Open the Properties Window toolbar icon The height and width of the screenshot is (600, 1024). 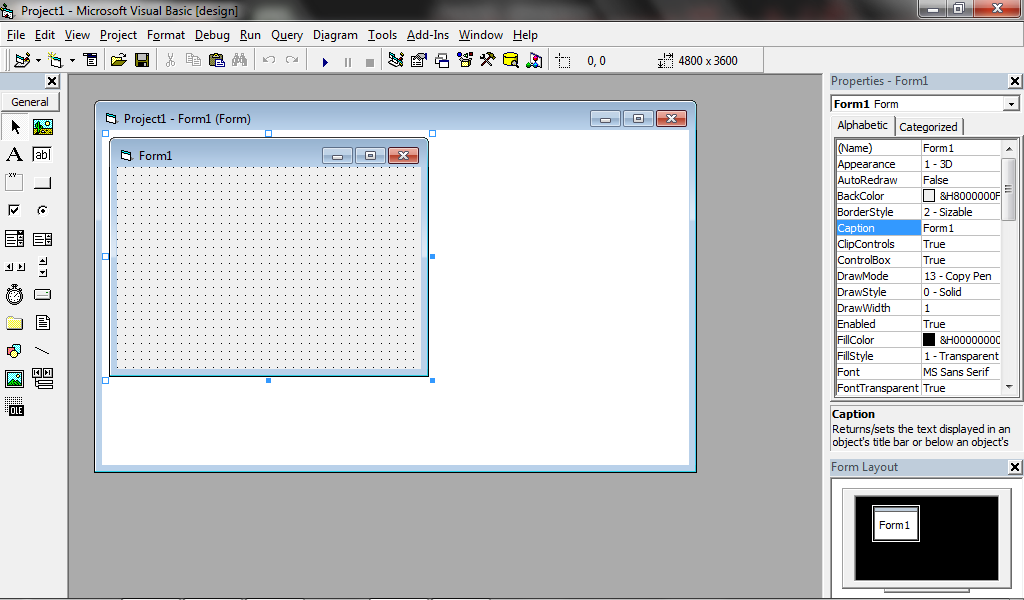click(419, 60)
